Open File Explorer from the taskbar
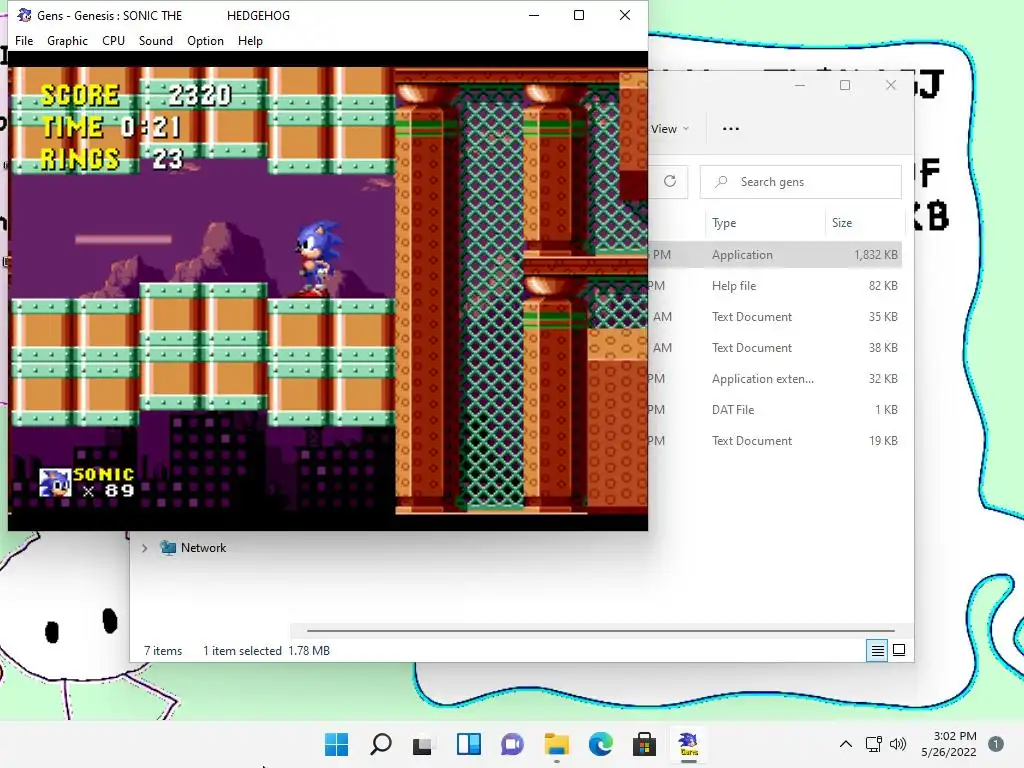This screenshot has width=1024, height=768. [556, 744]
